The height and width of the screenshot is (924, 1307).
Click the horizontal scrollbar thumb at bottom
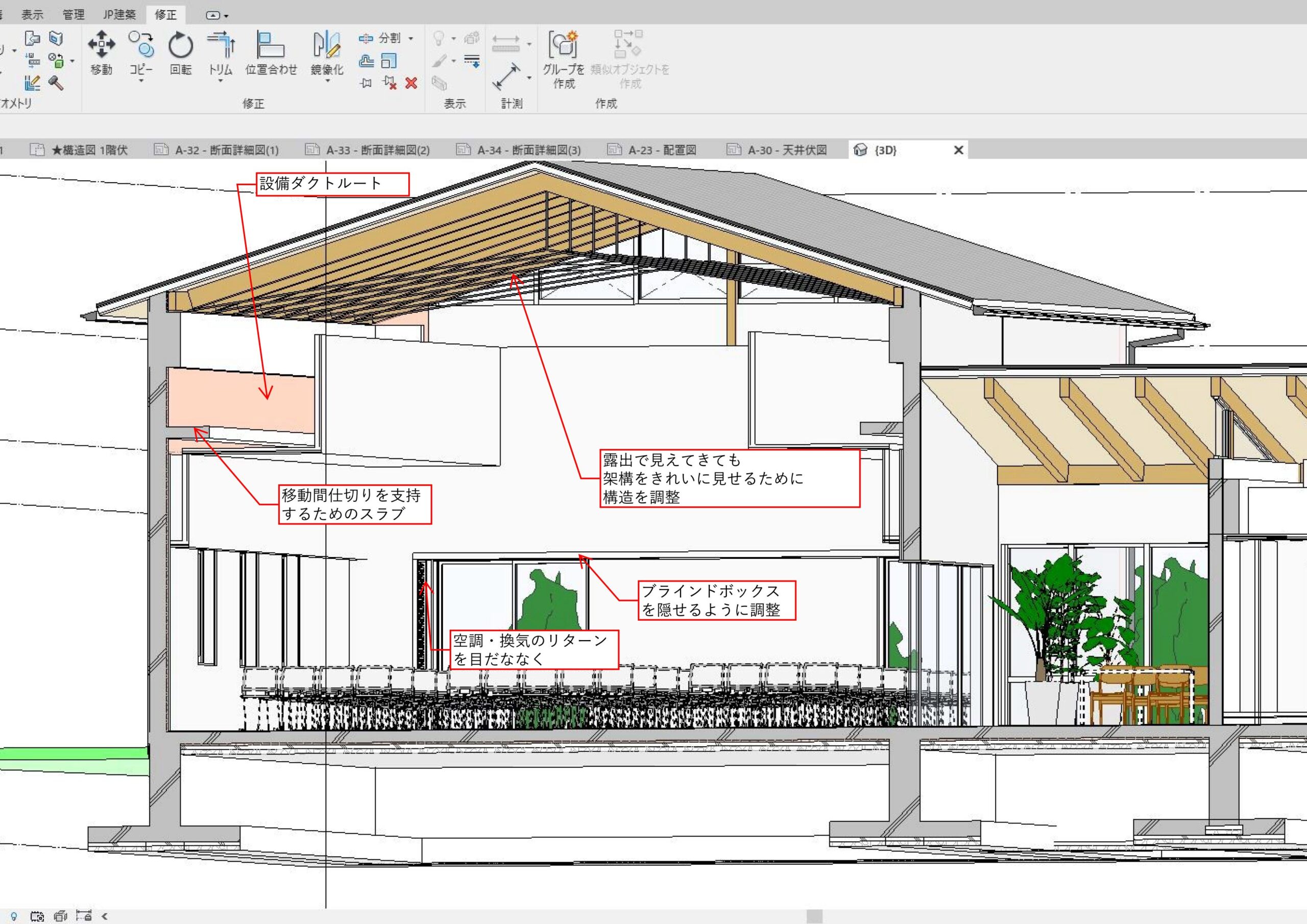[815, 916]
